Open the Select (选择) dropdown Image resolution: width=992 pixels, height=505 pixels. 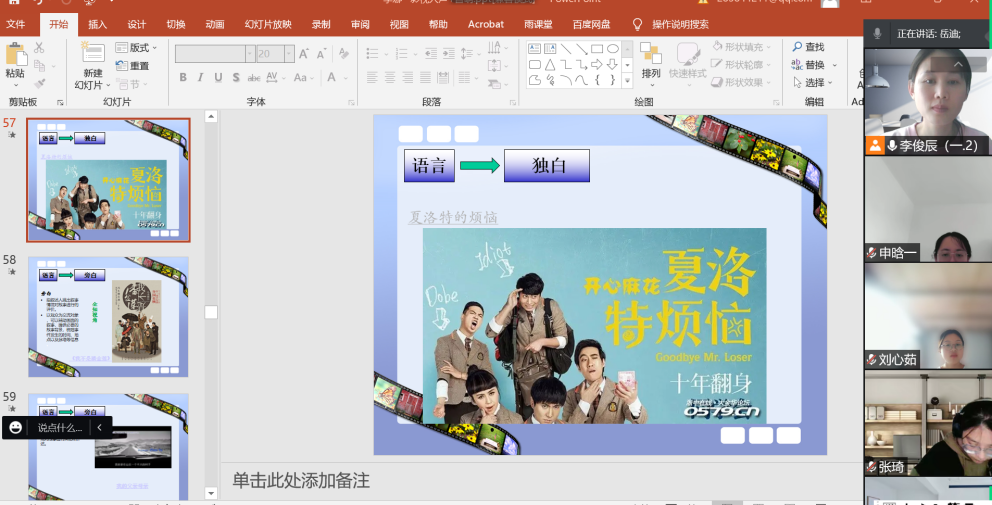pos(814,83)
